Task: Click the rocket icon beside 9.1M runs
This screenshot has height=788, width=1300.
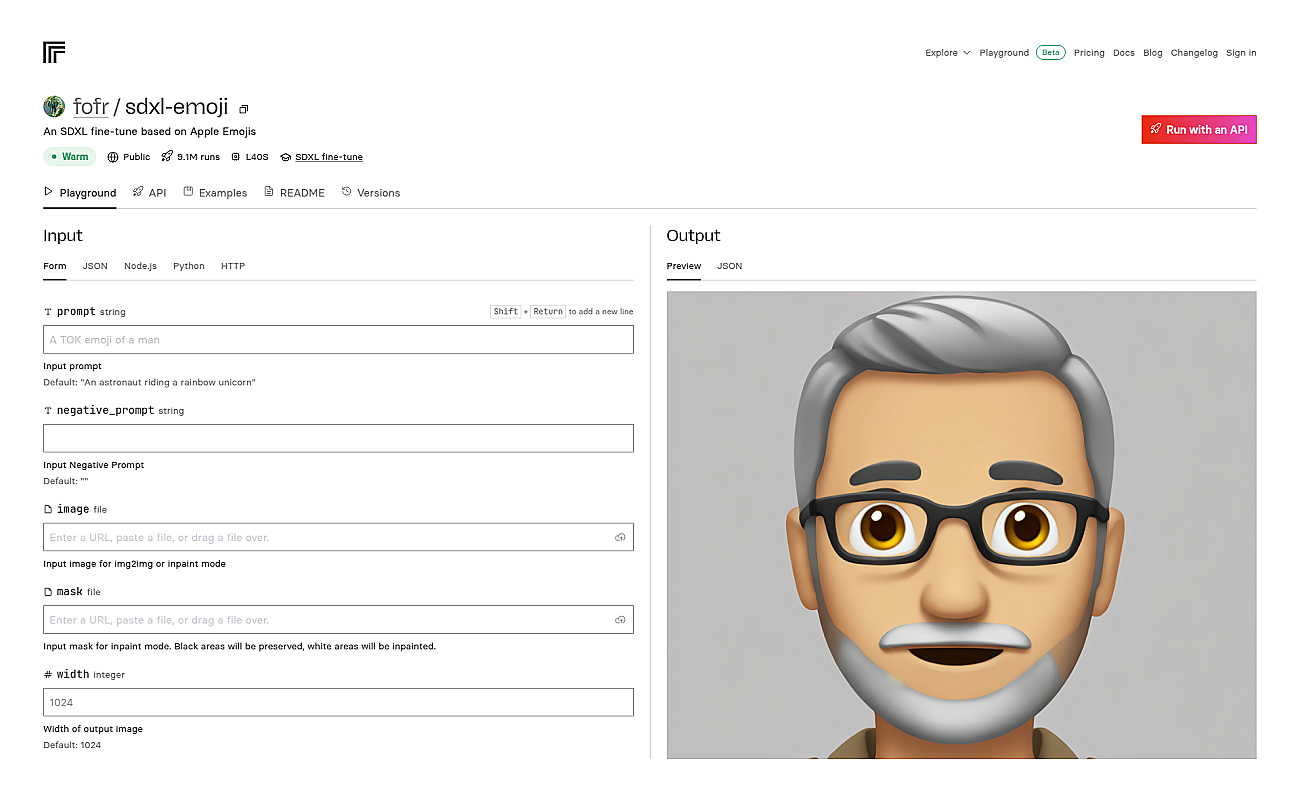Action: point(167,157)
